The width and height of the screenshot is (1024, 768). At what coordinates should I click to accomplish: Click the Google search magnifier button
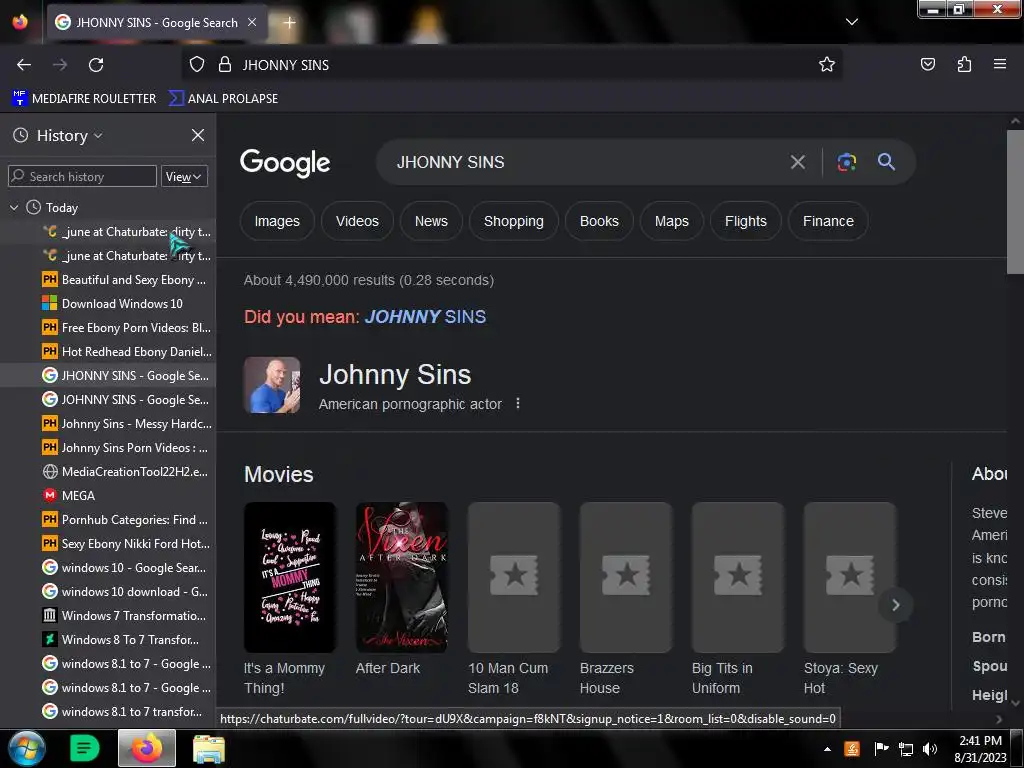pos(886,162)
